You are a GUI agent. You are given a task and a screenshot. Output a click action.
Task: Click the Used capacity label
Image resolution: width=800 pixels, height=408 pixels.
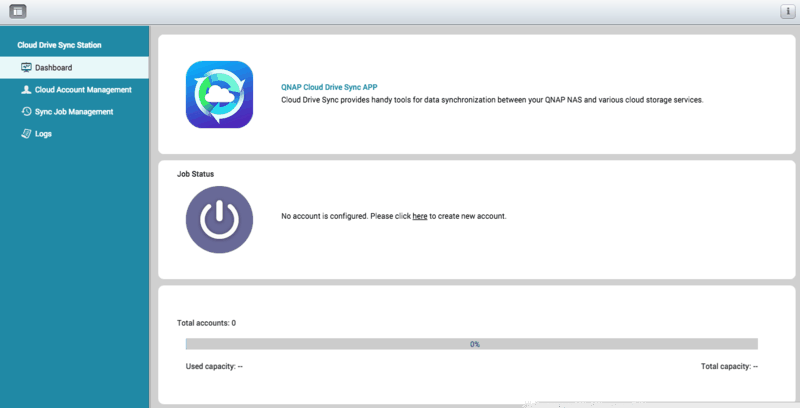(x=214, y=367)
